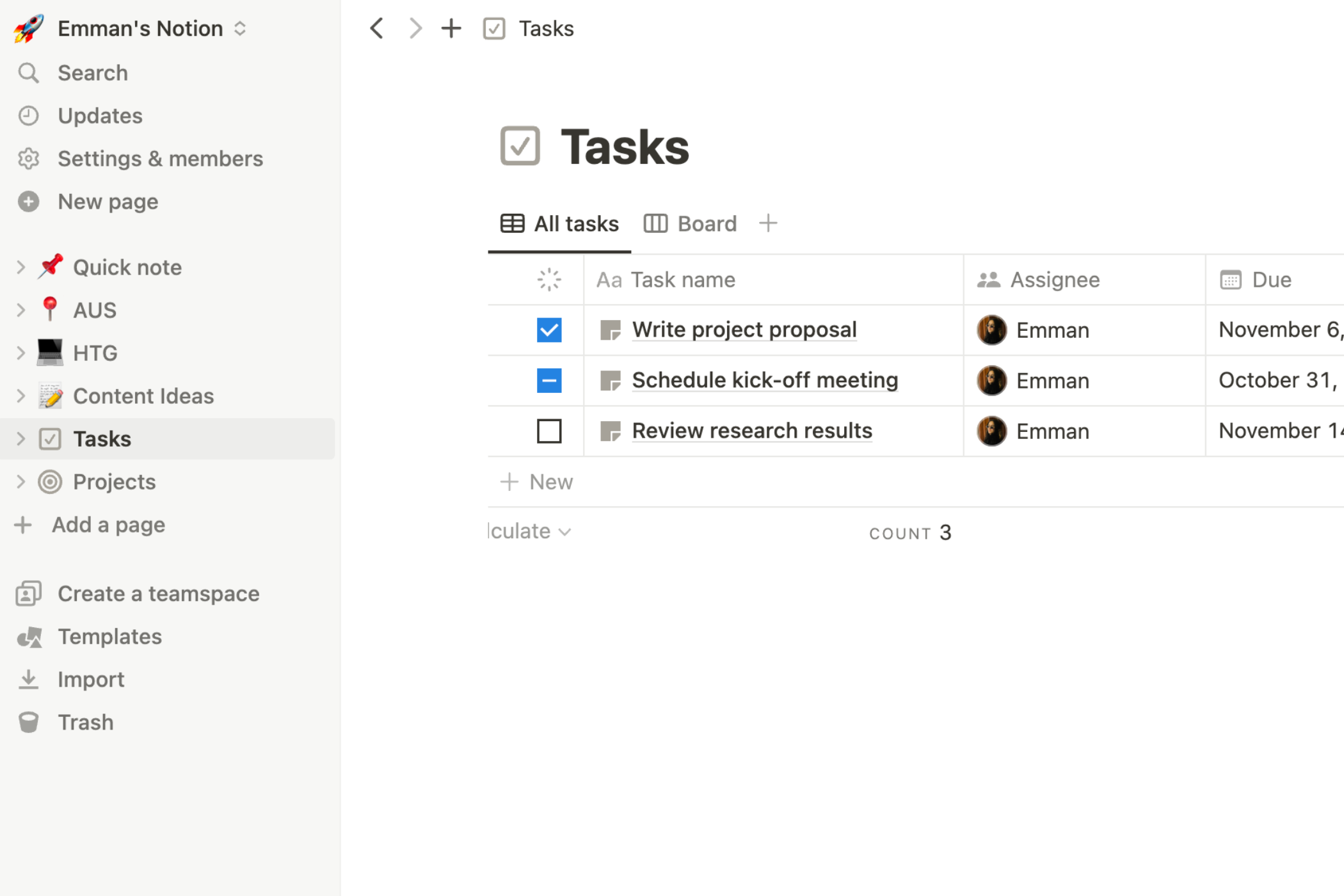Select the All tasks view tab
The height and width of the screenshot is (896, 1344).
click(x=560, y=223)
